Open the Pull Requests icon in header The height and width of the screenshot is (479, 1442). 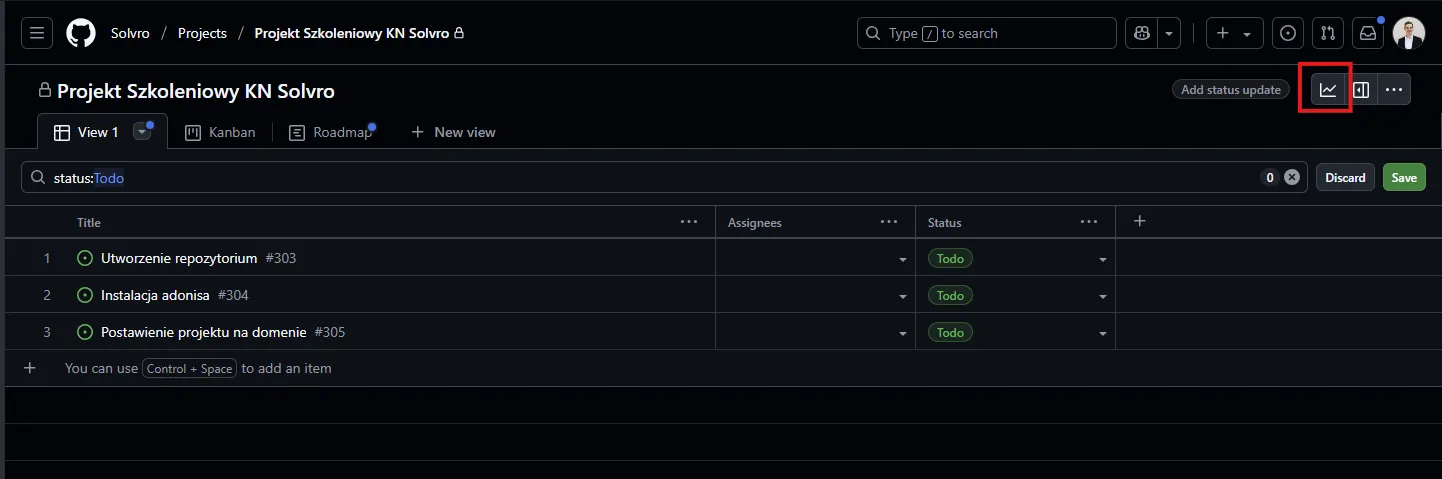tap(1327, 33)
